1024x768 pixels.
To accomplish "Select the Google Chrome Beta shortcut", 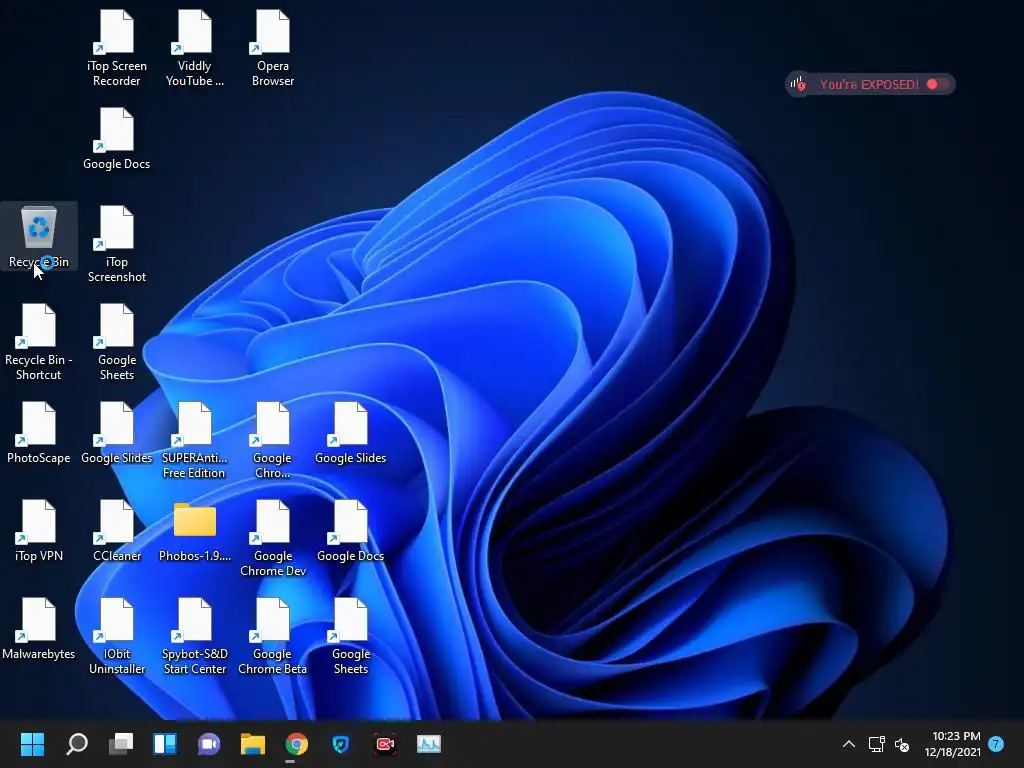I will (273, 637).
